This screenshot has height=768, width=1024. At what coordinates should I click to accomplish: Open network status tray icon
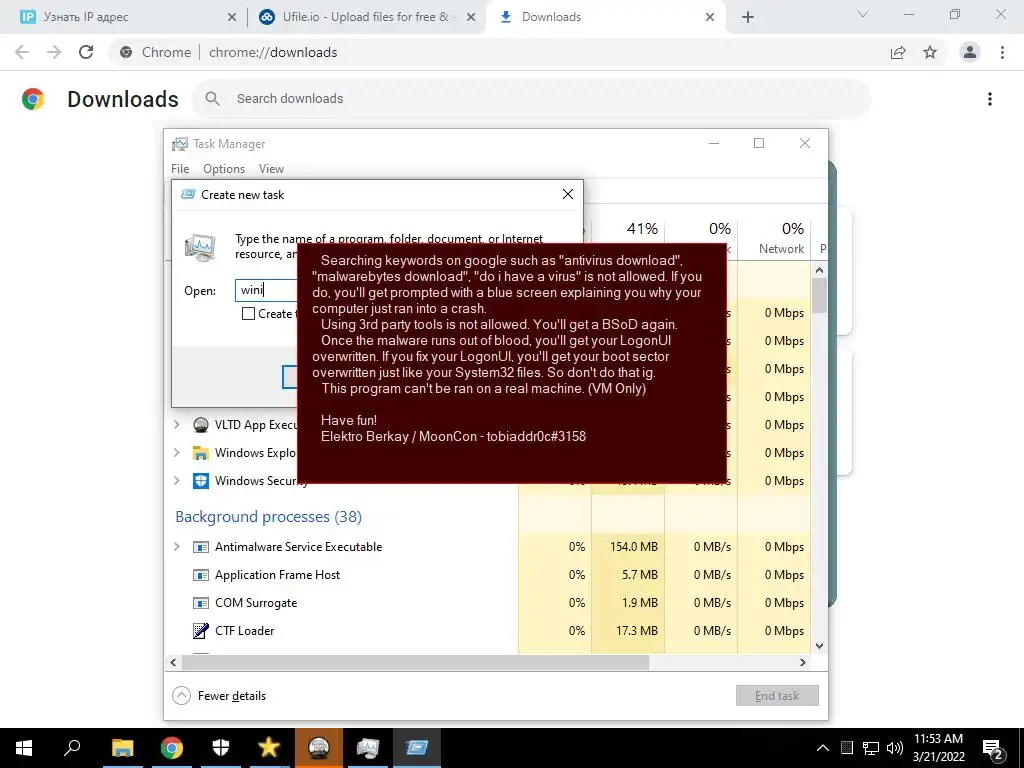871,748
